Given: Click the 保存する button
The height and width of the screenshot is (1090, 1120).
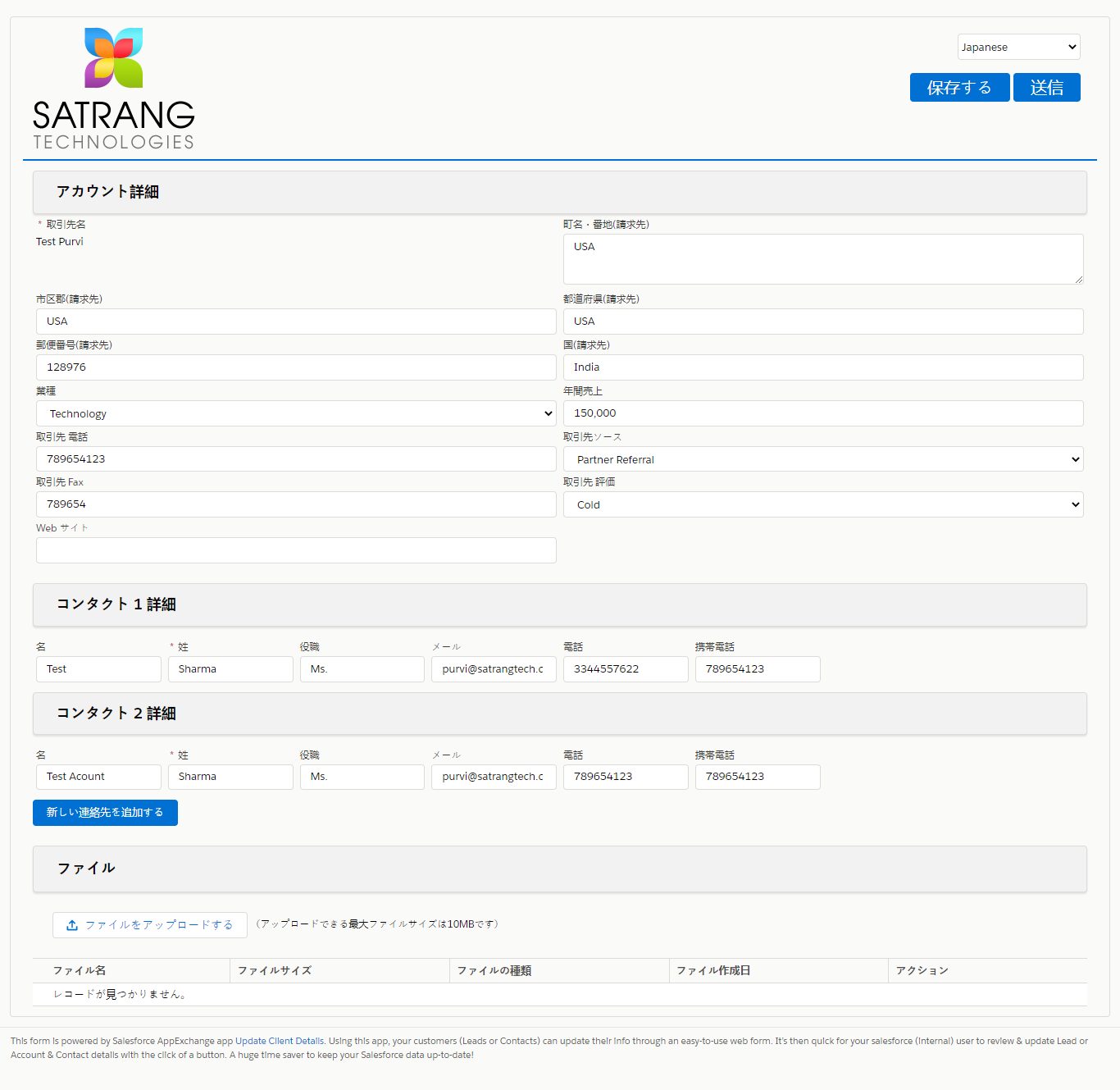Looking at the screenshot, I should tap(959, 87).
